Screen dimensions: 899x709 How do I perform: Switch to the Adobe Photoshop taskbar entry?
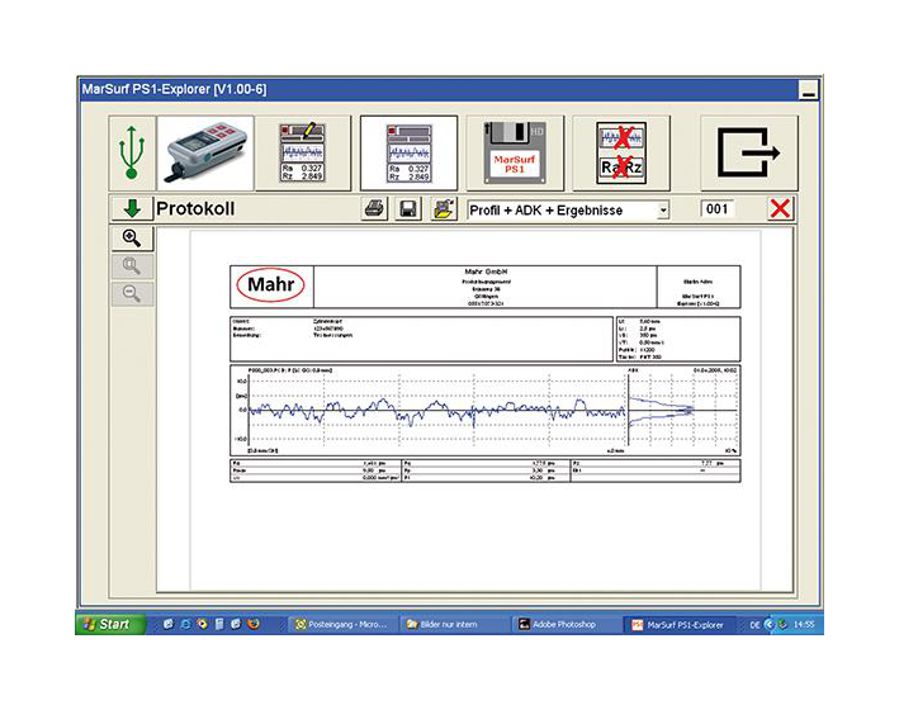click(560, 624)
